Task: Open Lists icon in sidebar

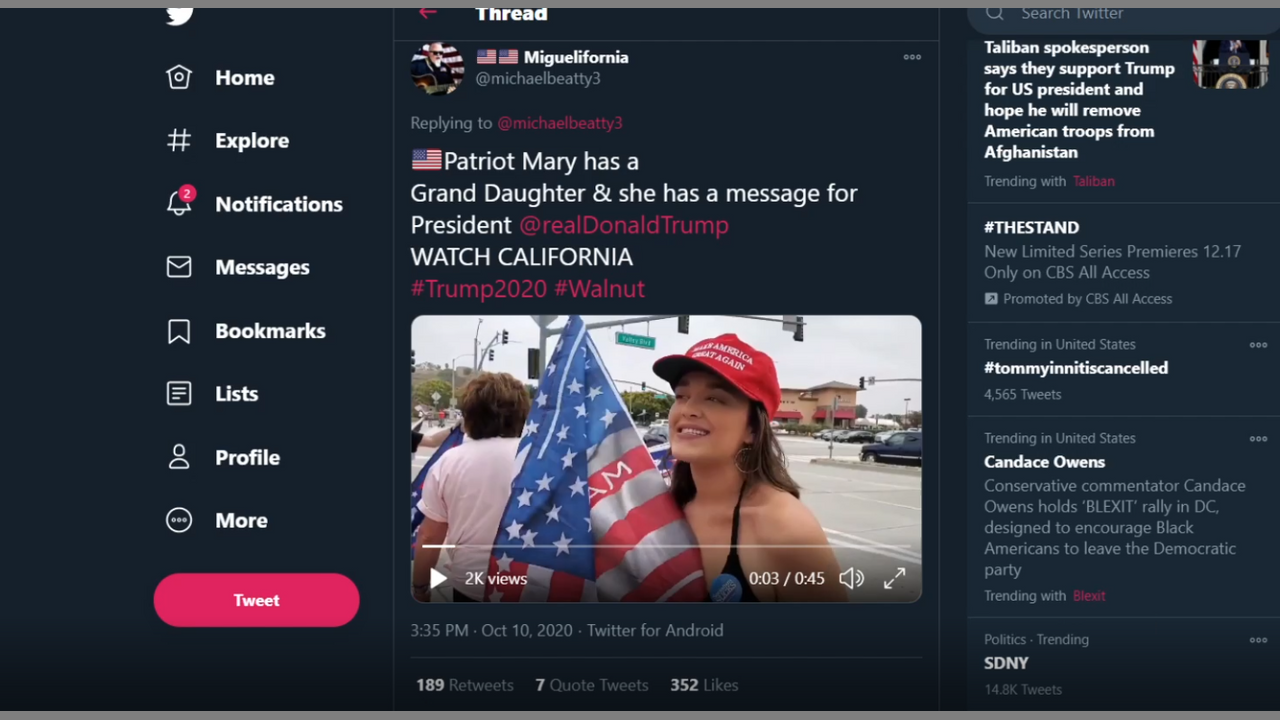Action: (x=179, y=394)
